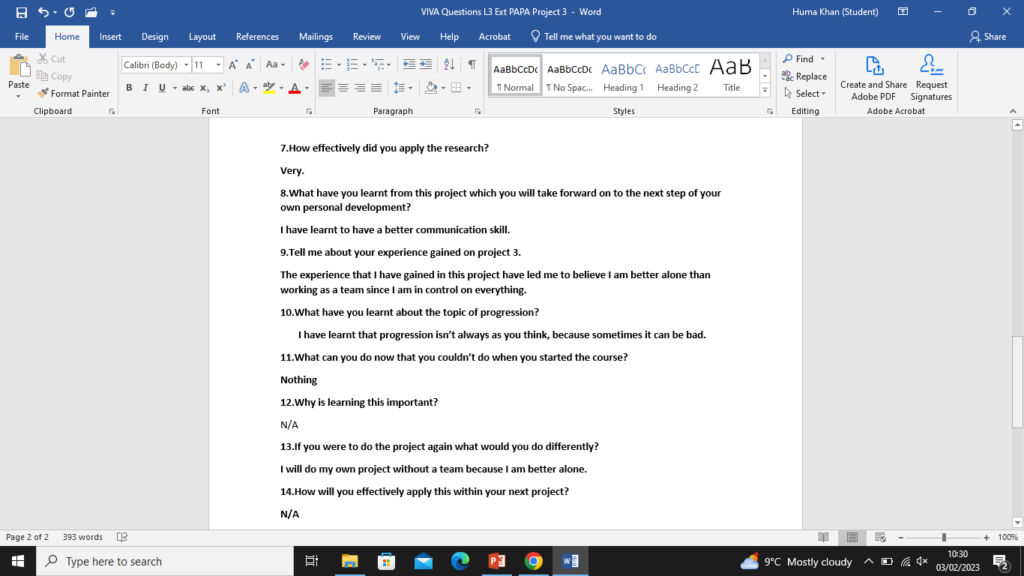Click the Share button

(x=988, y=36)
